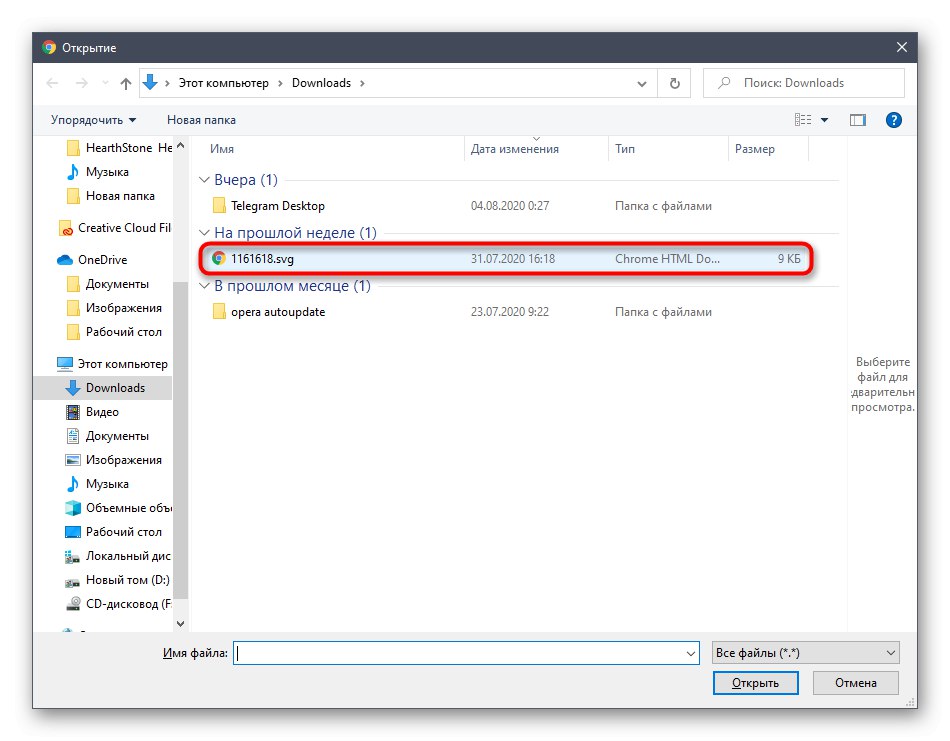The image size is (950, 741).
Task: Select Downloads in the navigation pane
Action: (x=105, y=388)
